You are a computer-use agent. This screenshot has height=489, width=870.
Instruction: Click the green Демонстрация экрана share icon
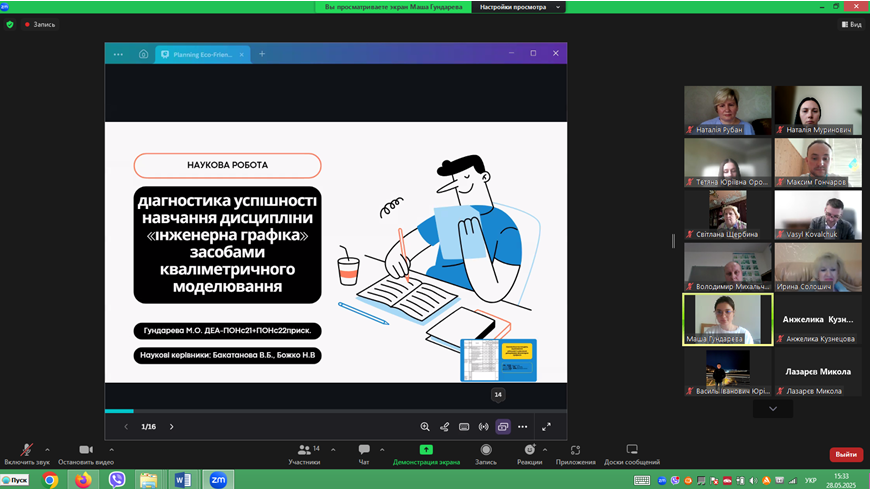(426, 450)
